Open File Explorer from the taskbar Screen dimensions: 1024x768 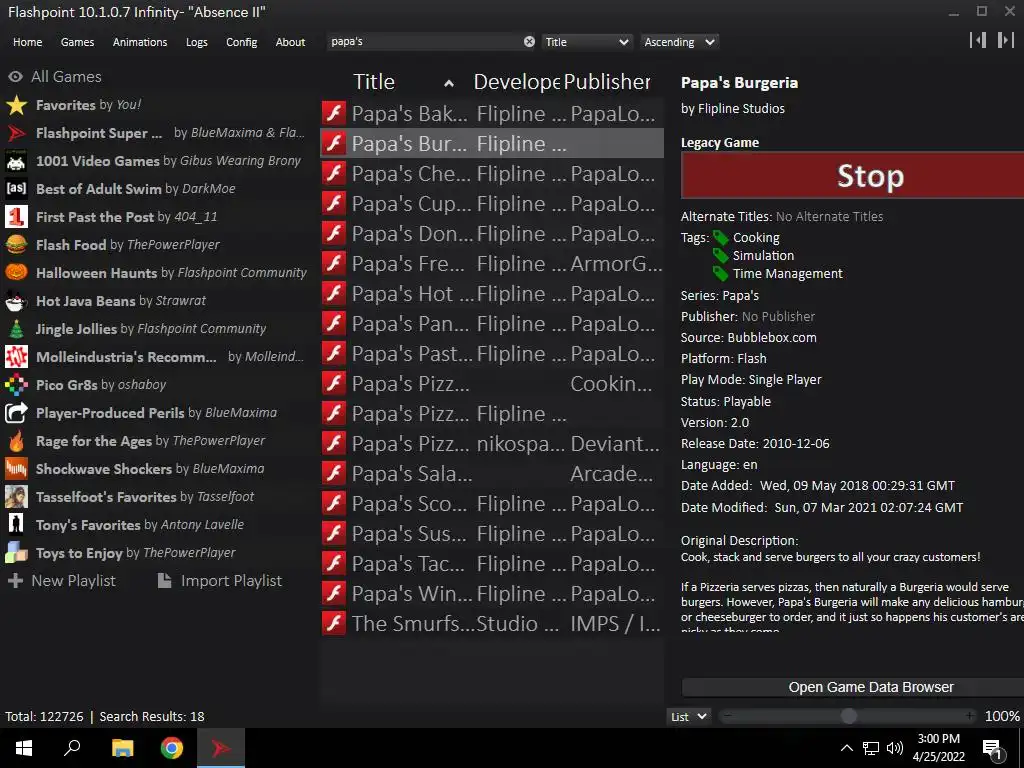pyautogui.click(x=122, y=748)
